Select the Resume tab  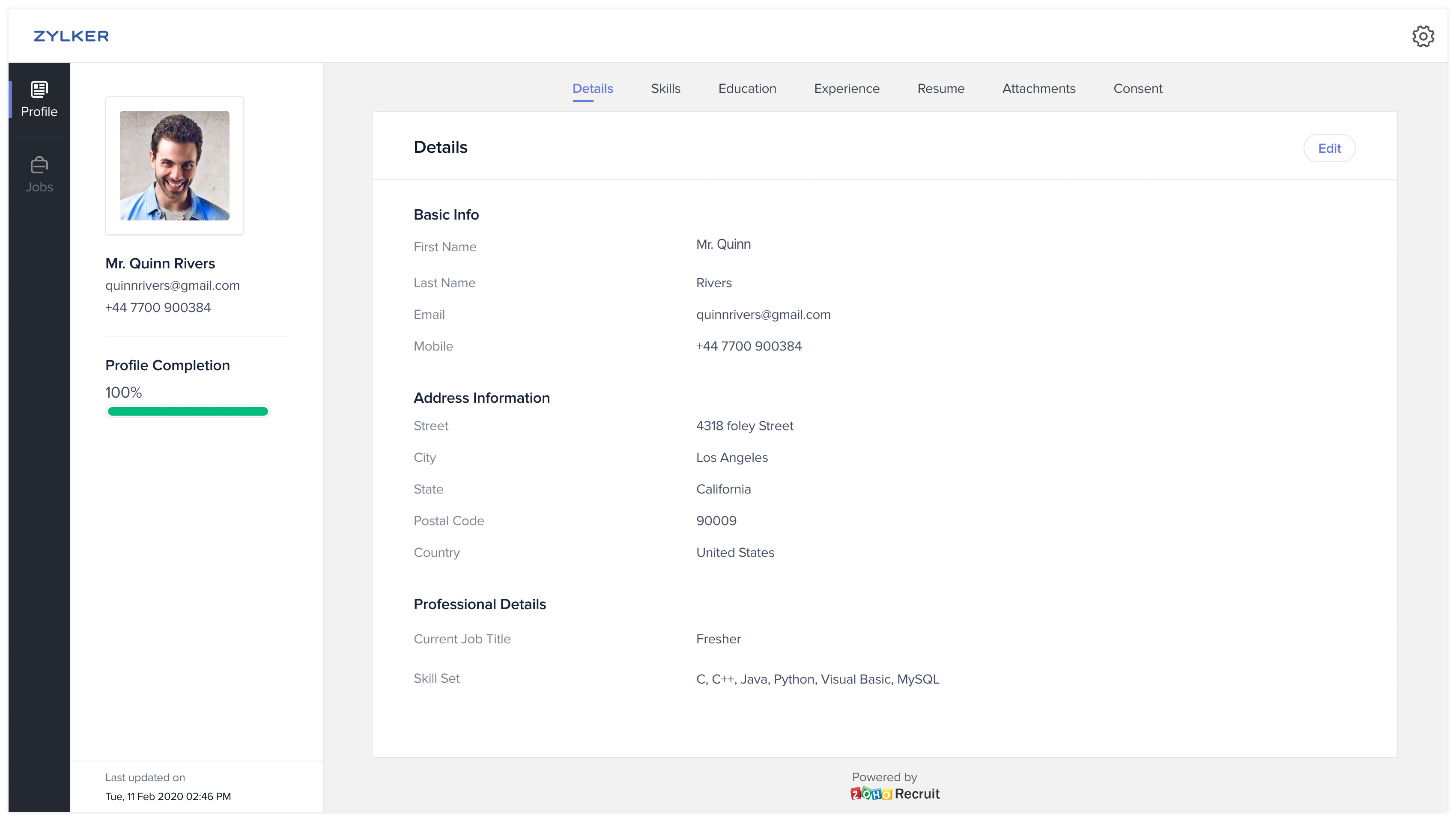[x=940, y=89]
